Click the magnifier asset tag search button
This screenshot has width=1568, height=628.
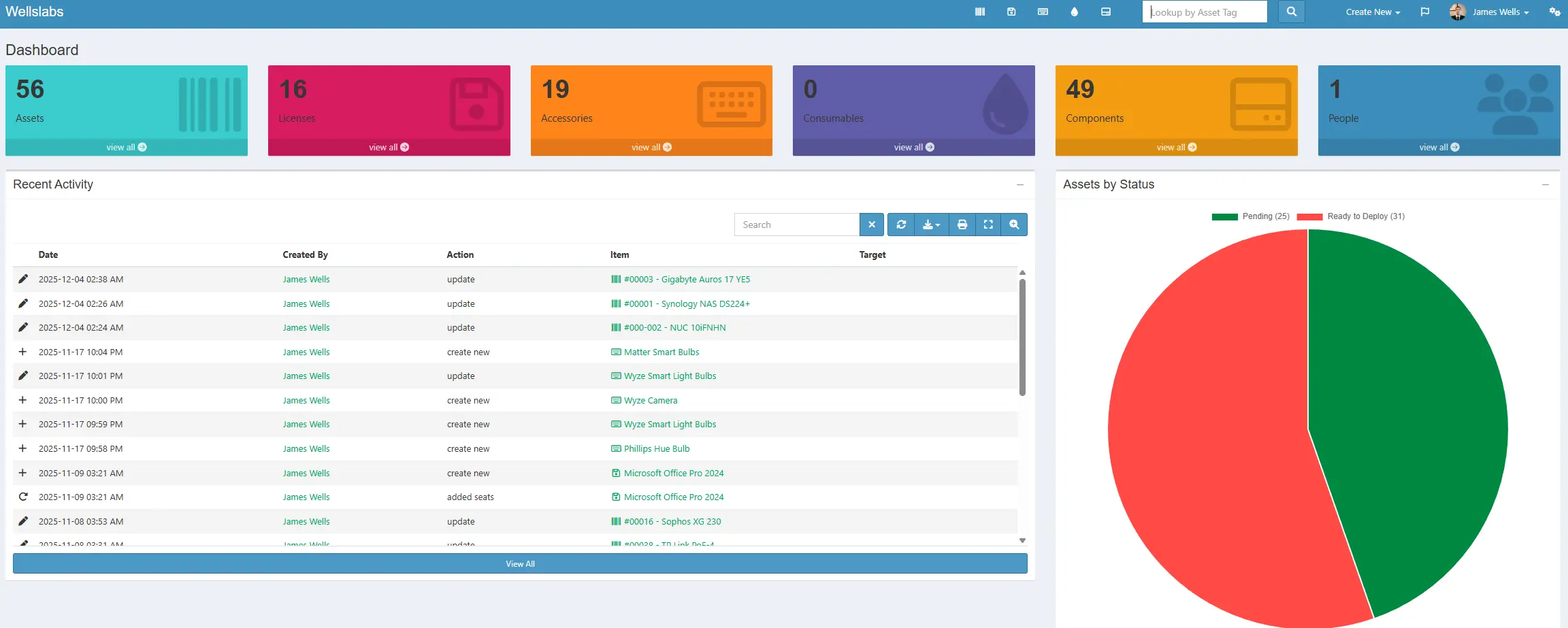pyautogui.click(x=1291, y=12)
